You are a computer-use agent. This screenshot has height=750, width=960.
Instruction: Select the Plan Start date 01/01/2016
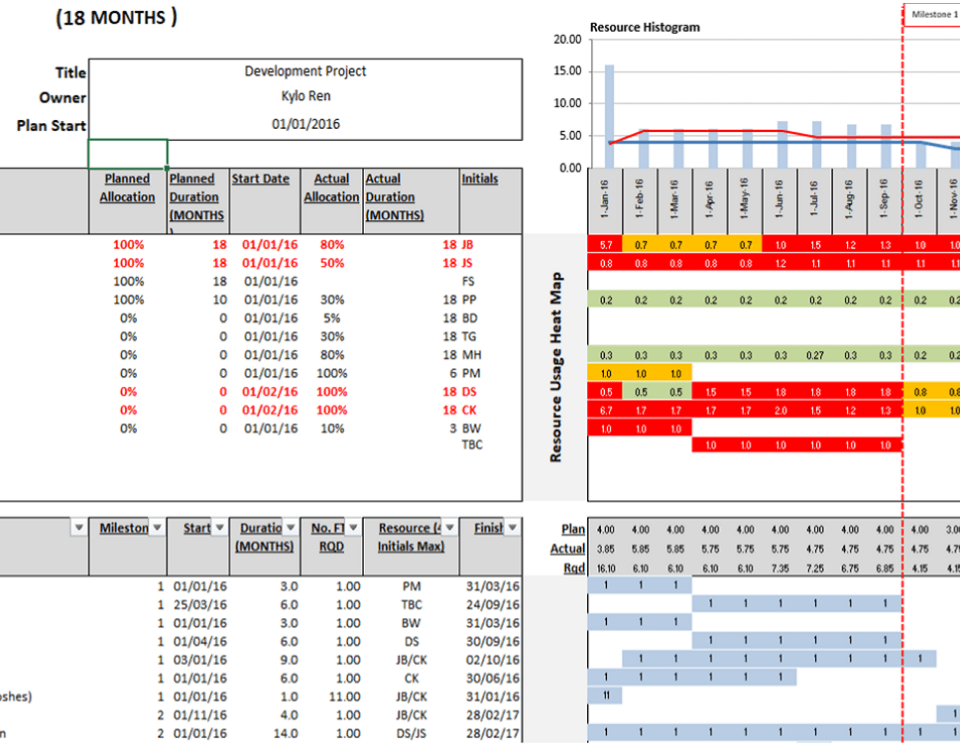click(306, 124)
